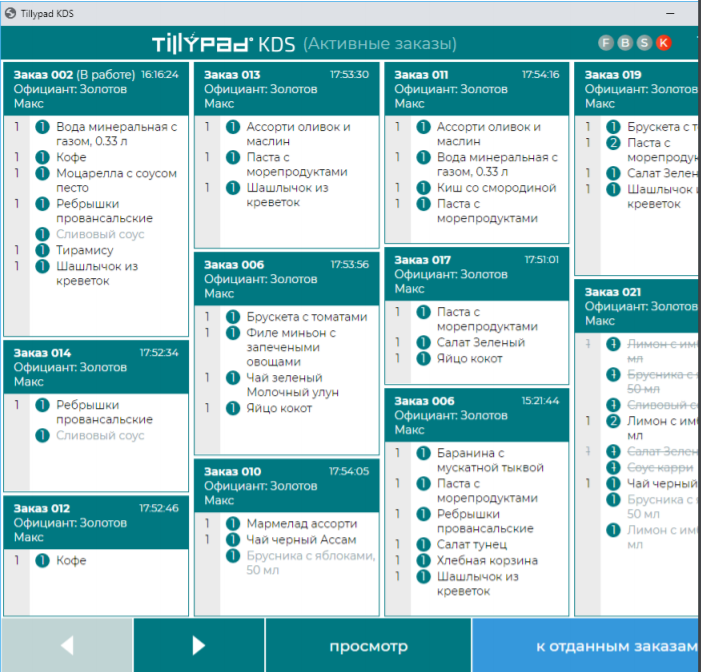Click course icon beside Мармелад ассорти
701x672 pixels.
pos(233,524)
